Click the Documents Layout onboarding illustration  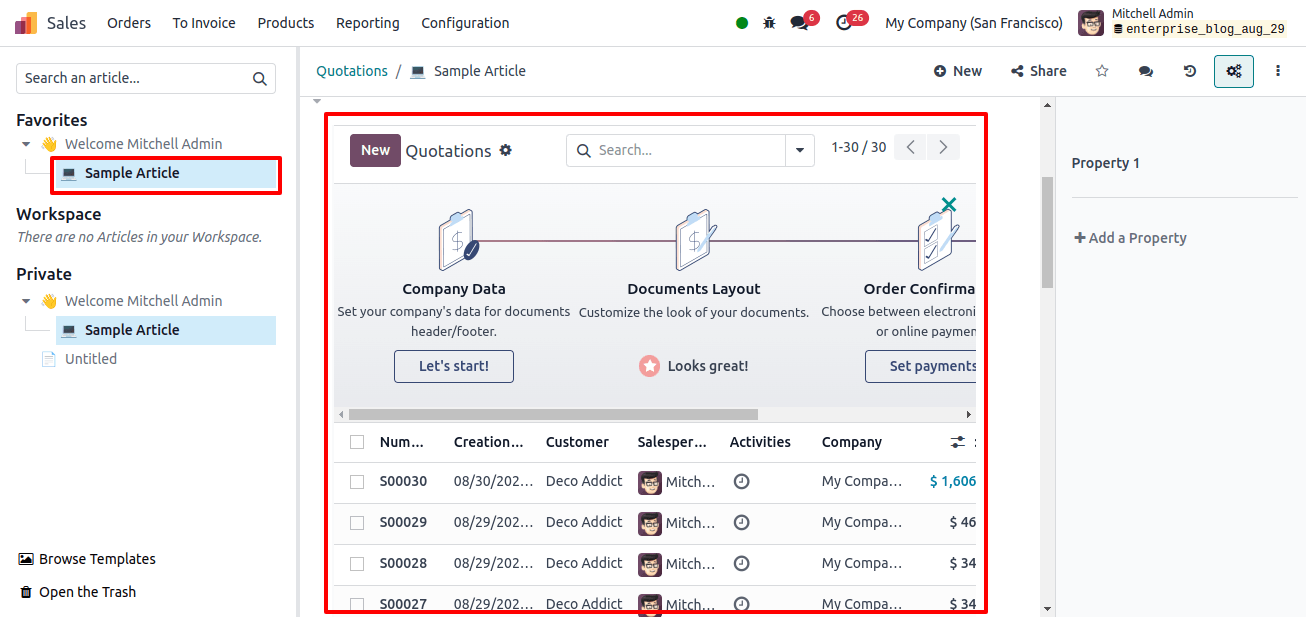[x=695, y=240]
